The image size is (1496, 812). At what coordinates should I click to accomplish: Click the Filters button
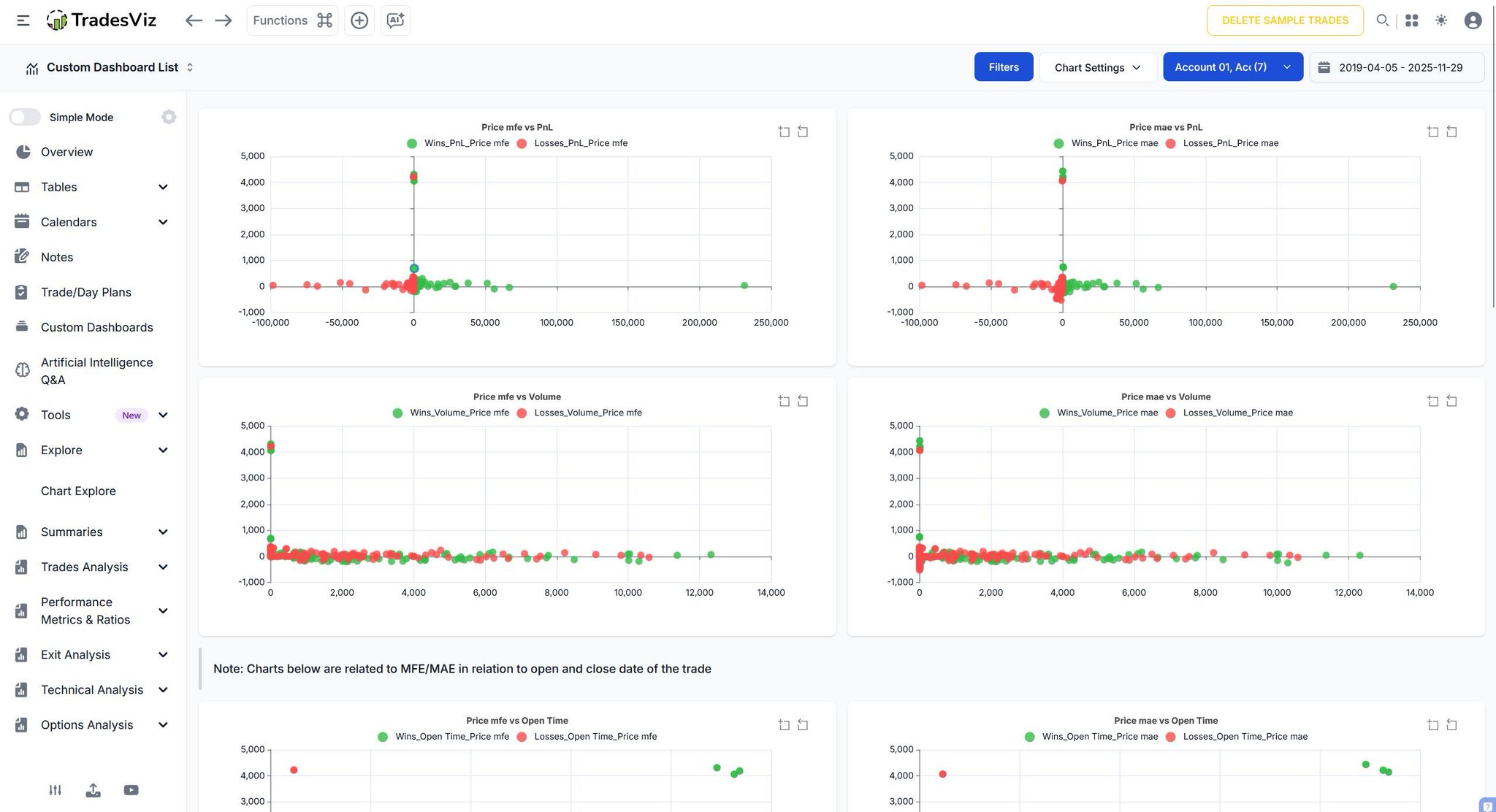tap(1003, 67)
